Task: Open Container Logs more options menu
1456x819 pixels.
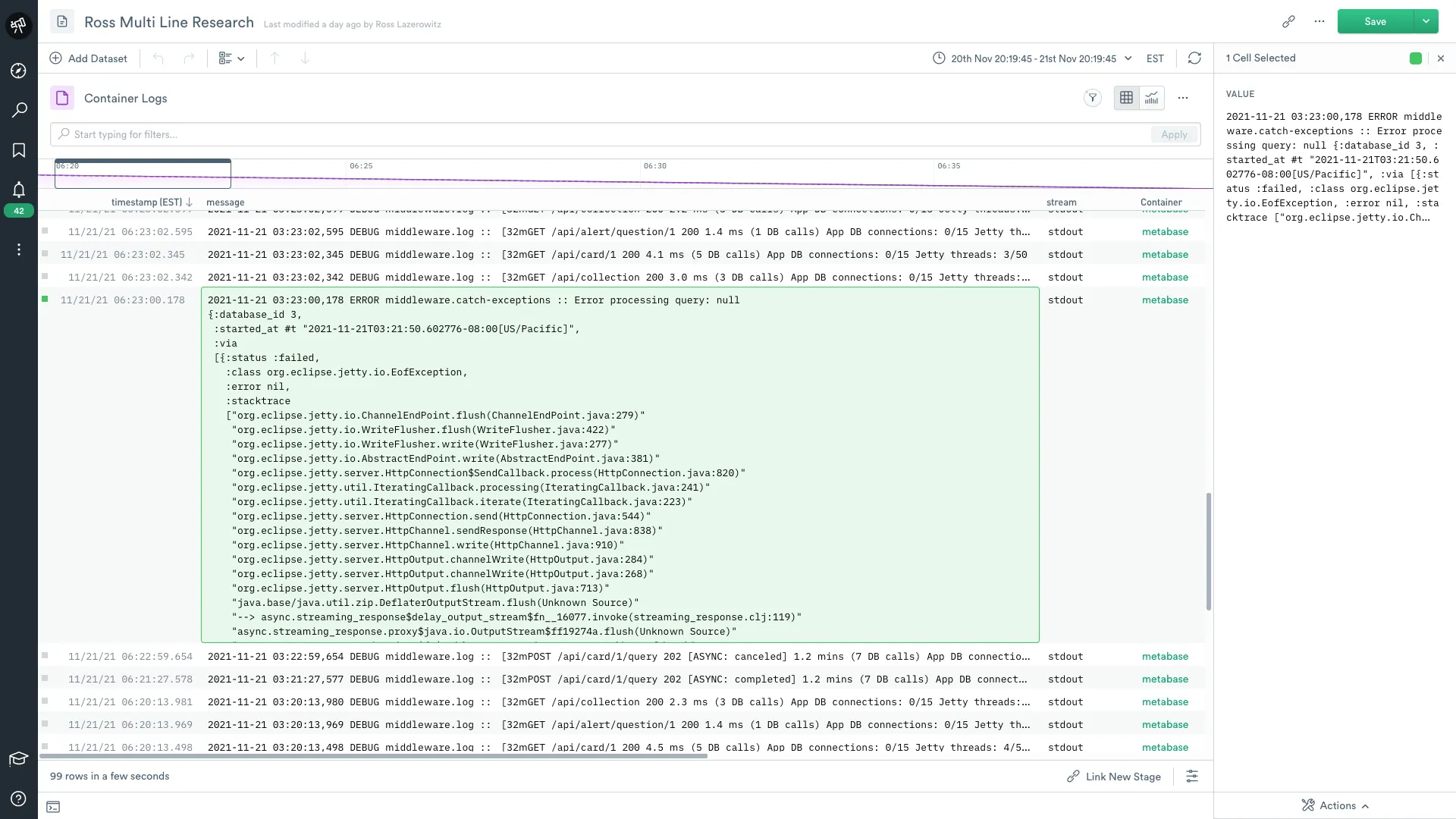Action: 1183,98
